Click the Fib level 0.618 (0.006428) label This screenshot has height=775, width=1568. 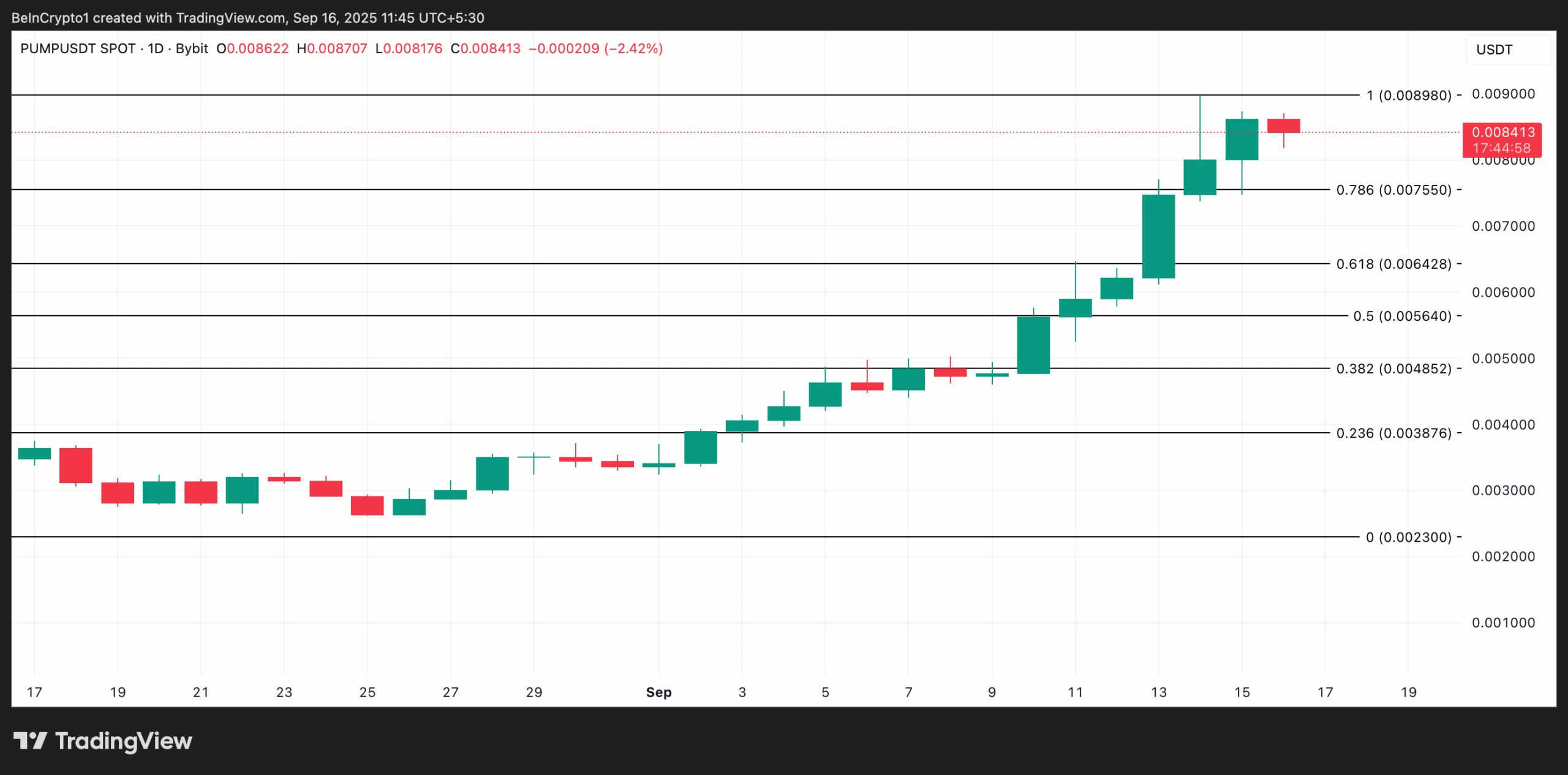click(1393, 264)
